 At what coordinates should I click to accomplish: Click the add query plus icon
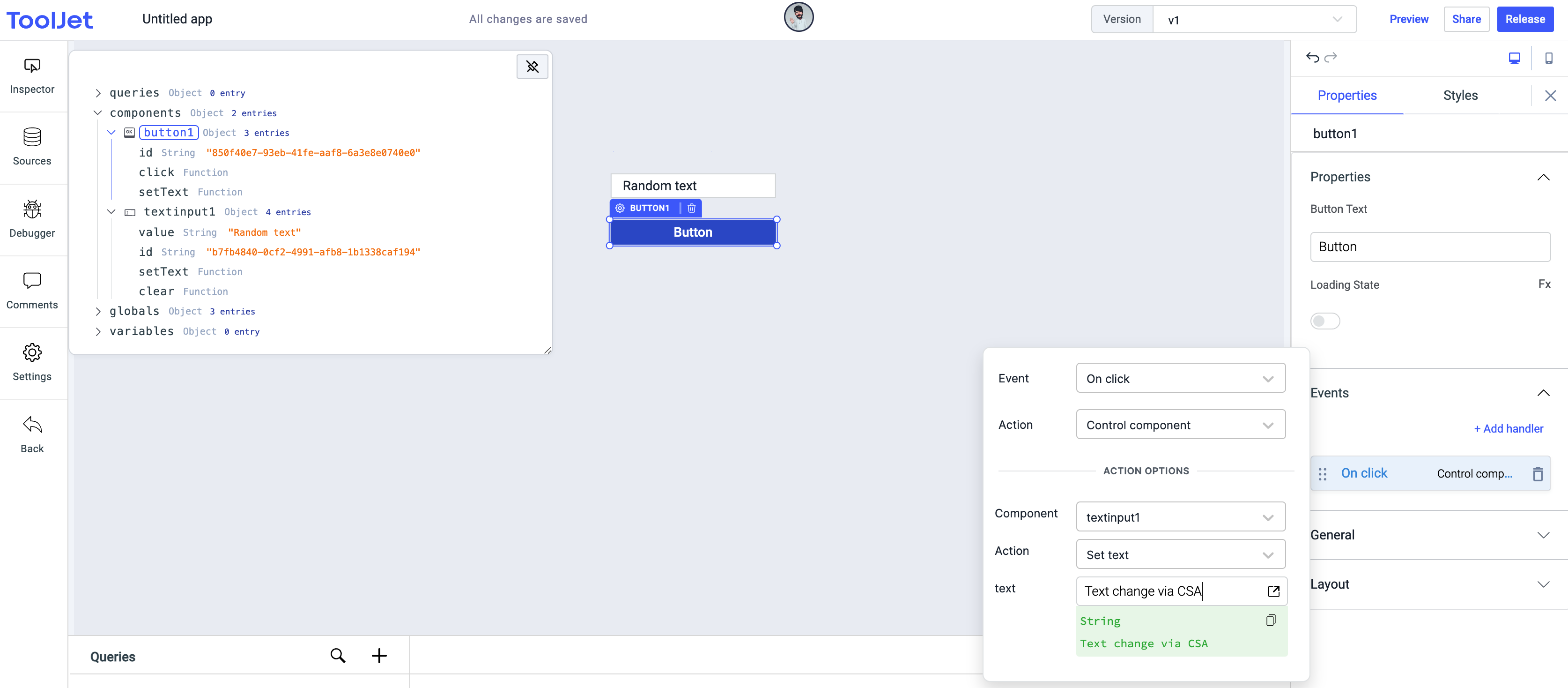[378, 656]
